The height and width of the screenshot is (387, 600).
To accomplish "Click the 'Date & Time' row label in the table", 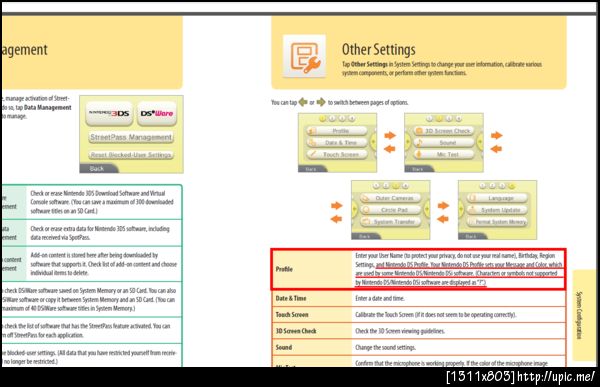I will 291,298.
